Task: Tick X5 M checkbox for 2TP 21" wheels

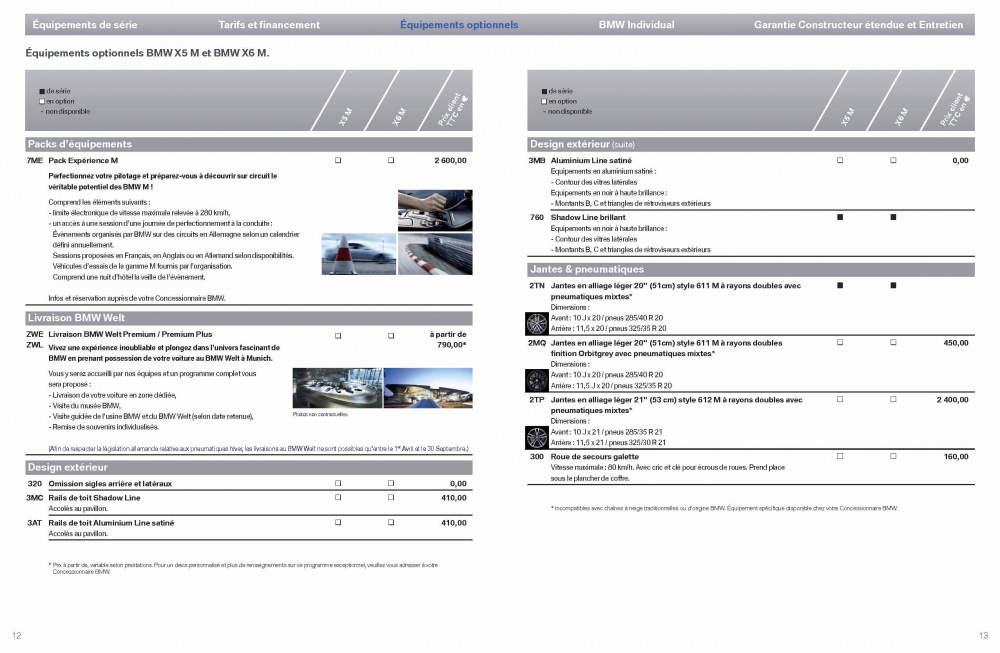Action: click(x=840, y=399)
